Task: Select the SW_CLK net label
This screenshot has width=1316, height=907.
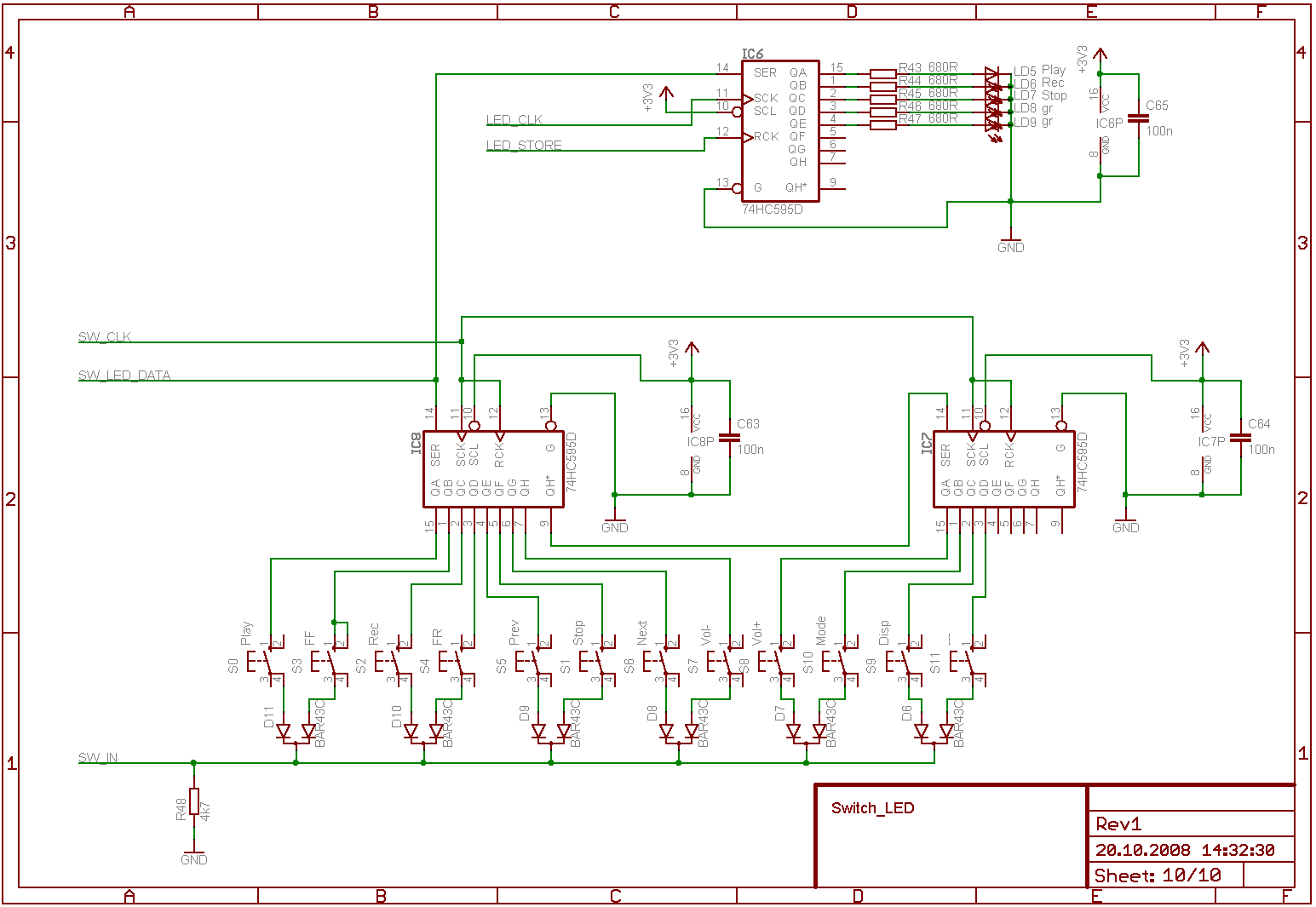Action: [105, 337]
